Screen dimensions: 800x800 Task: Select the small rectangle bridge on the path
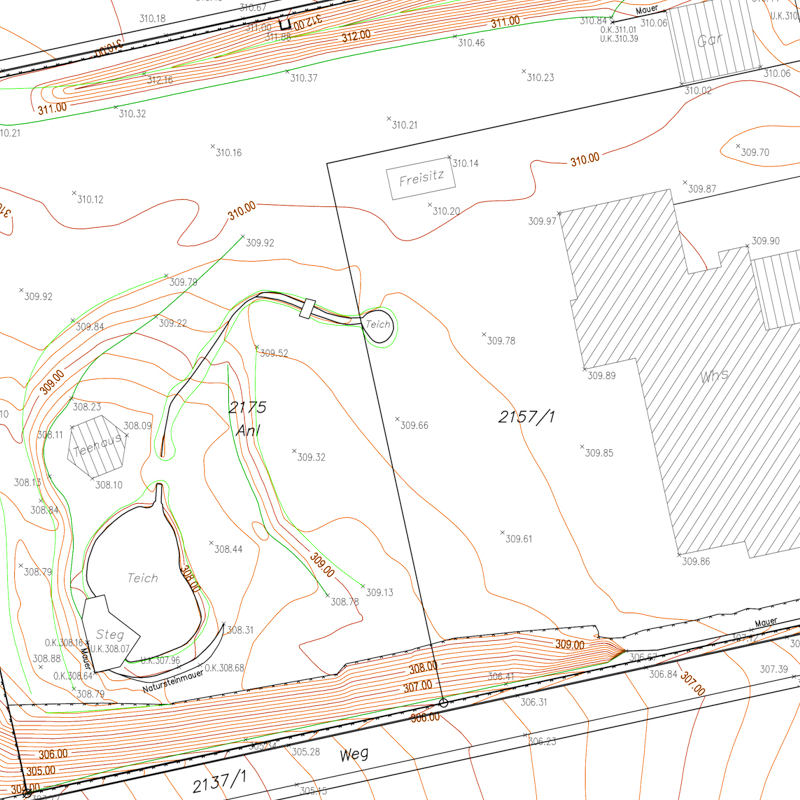[307, 308]
